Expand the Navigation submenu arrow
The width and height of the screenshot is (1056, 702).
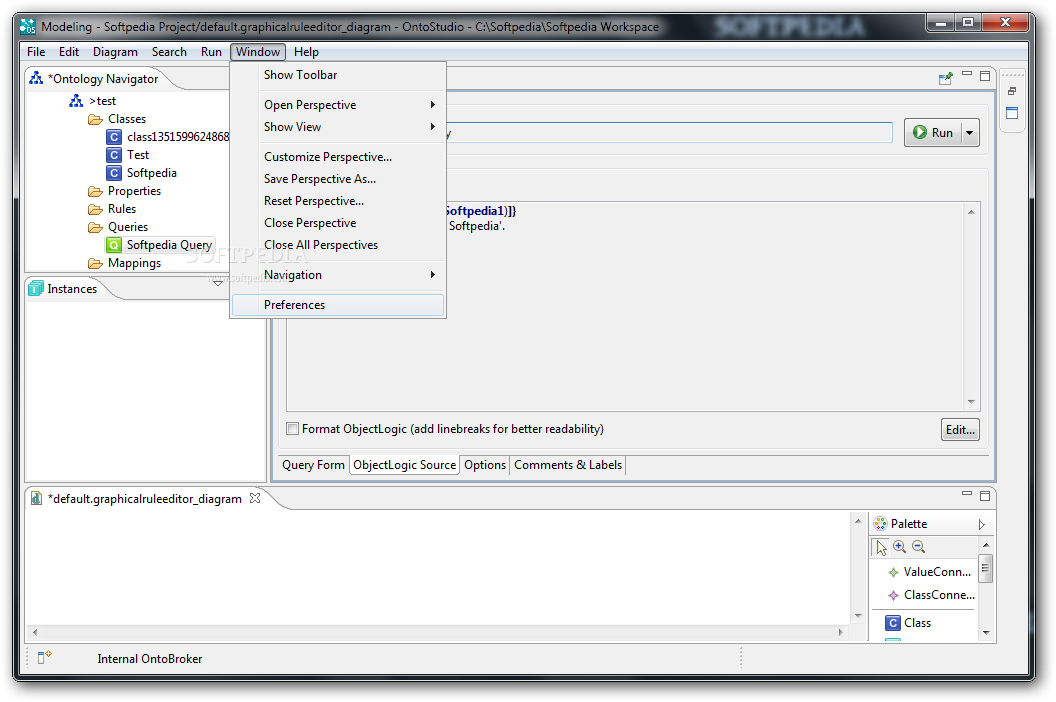[432, 275]
